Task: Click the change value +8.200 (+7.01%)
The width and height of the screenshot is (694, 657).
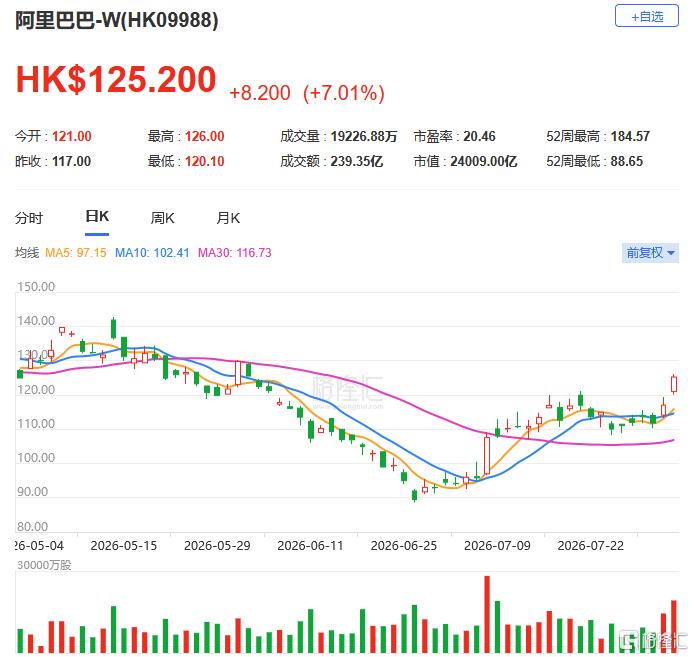Action: [x=307, y=93]
